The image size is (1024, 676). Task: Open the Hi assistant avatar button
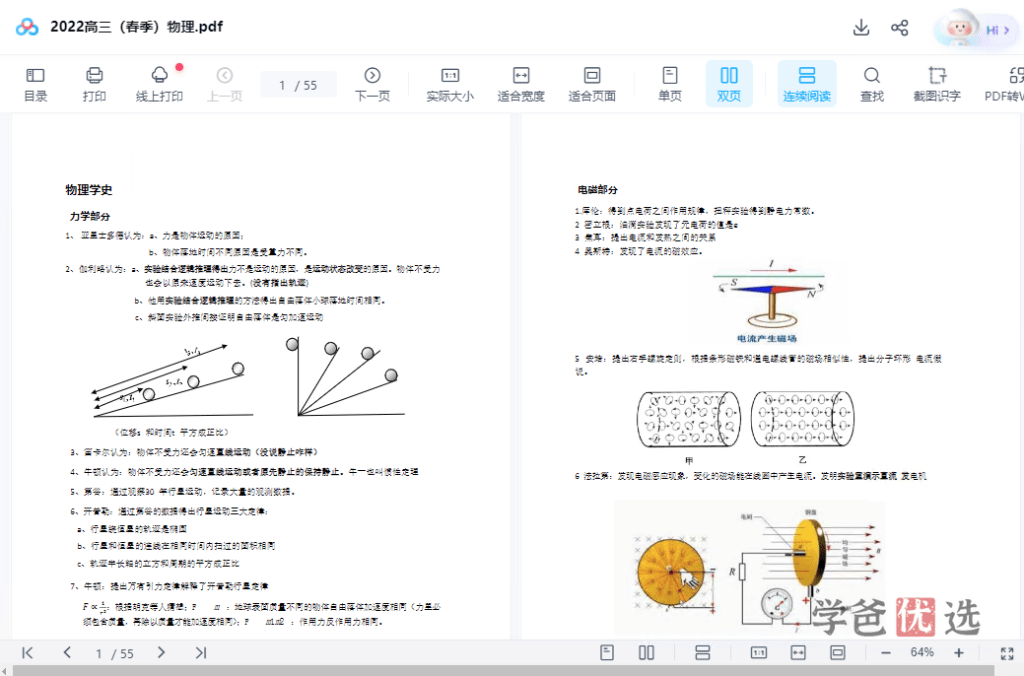pyautogui.click(x=976, y=29)
